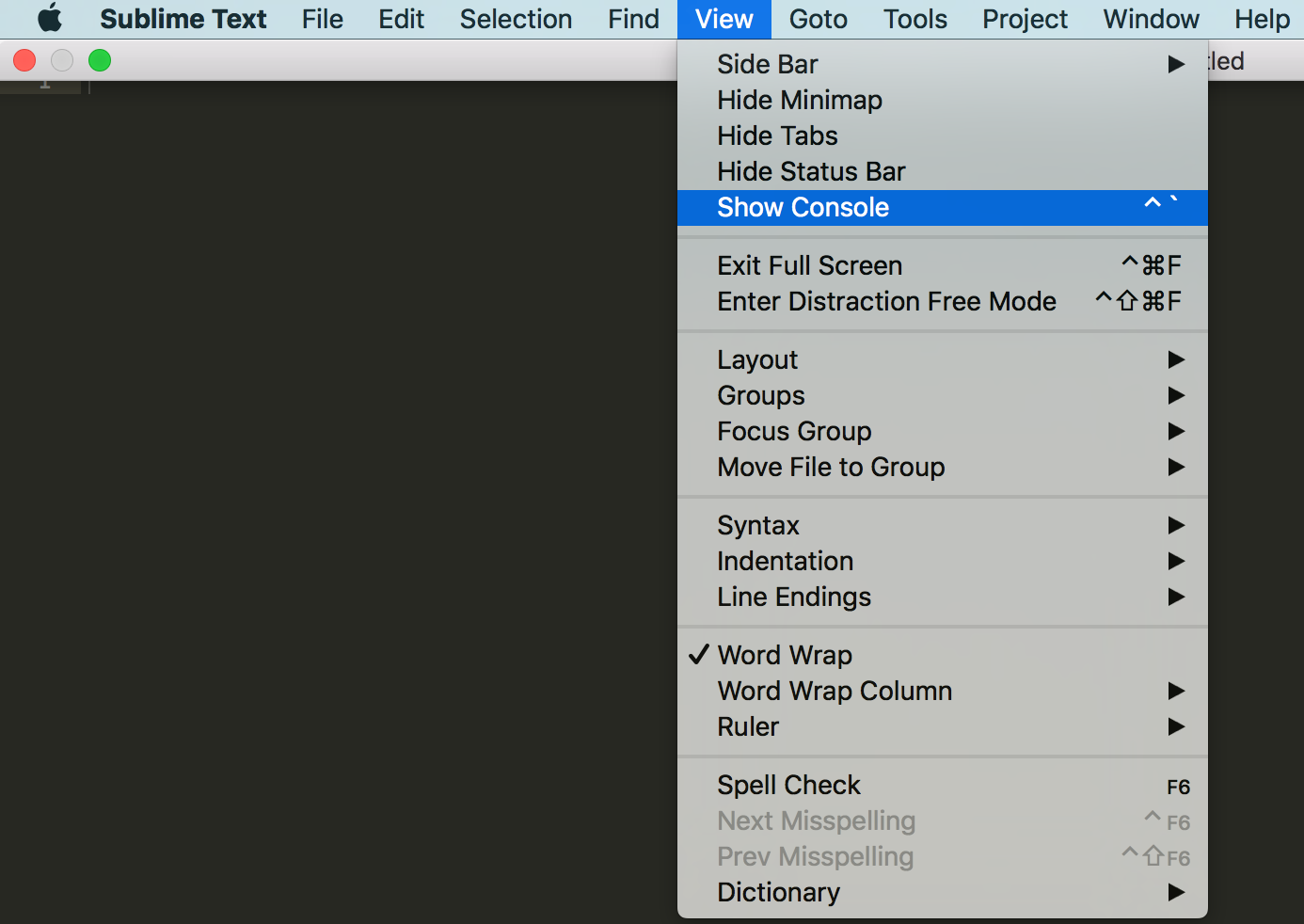Choose Hide Tabs
Screen dimensions: 1304x924
[943, 135]
